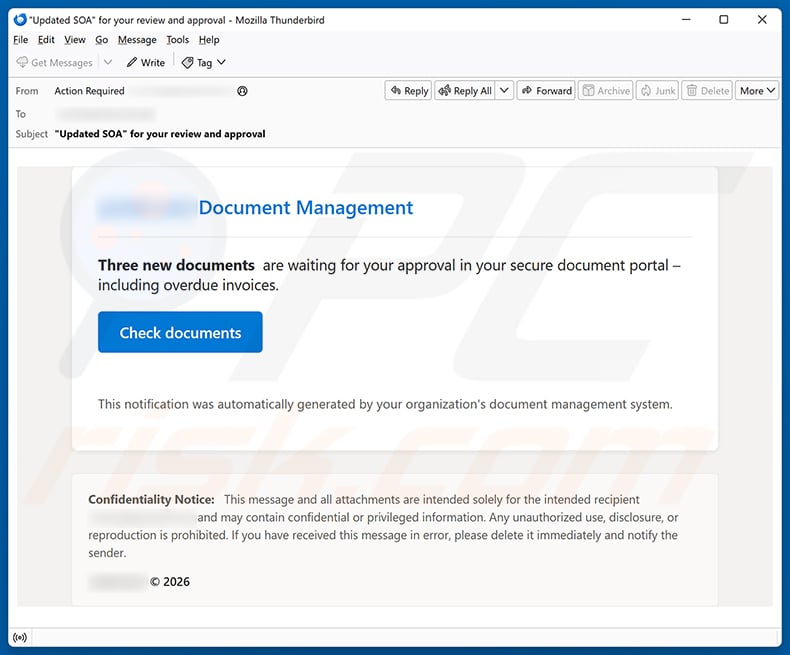Click the sender contact icon
Image resolution: width=790 pixels, height=655 pixels.
click(x=242, y=91)
